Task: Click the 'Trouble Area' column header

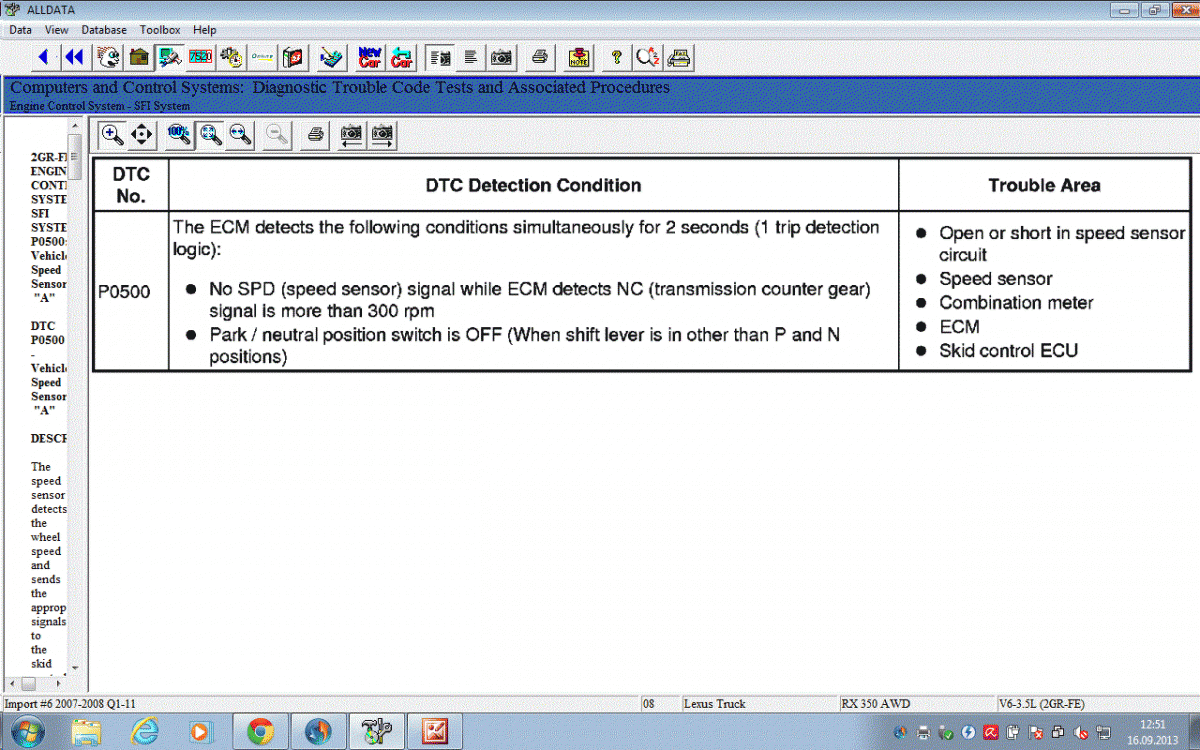Action: pyautogui.click(x=1044, y=185)
